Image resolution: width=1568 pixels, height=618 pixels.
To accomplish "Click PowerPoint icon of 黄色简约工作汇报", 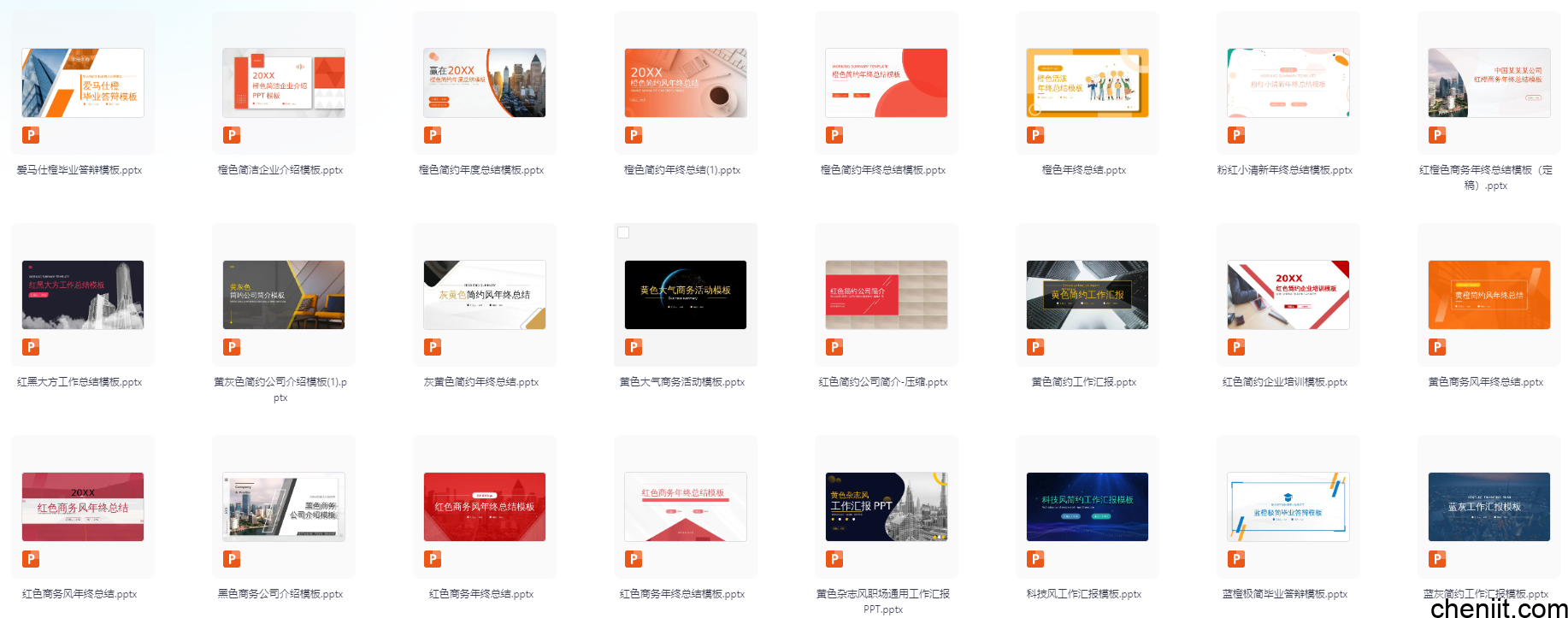I will coord(1035,347).
